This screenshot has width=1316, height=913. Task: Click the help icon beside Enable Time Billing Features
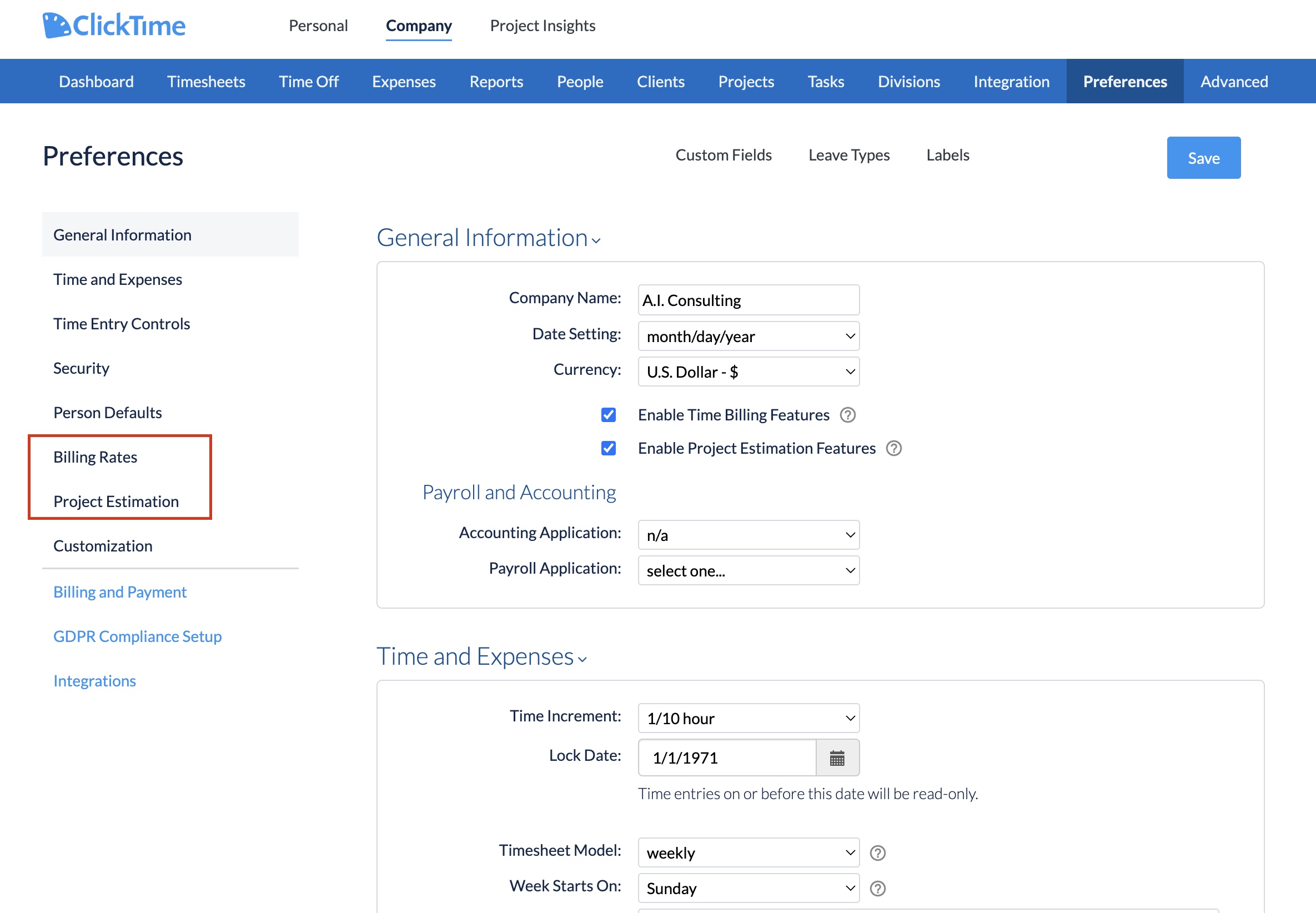point(848,415)
